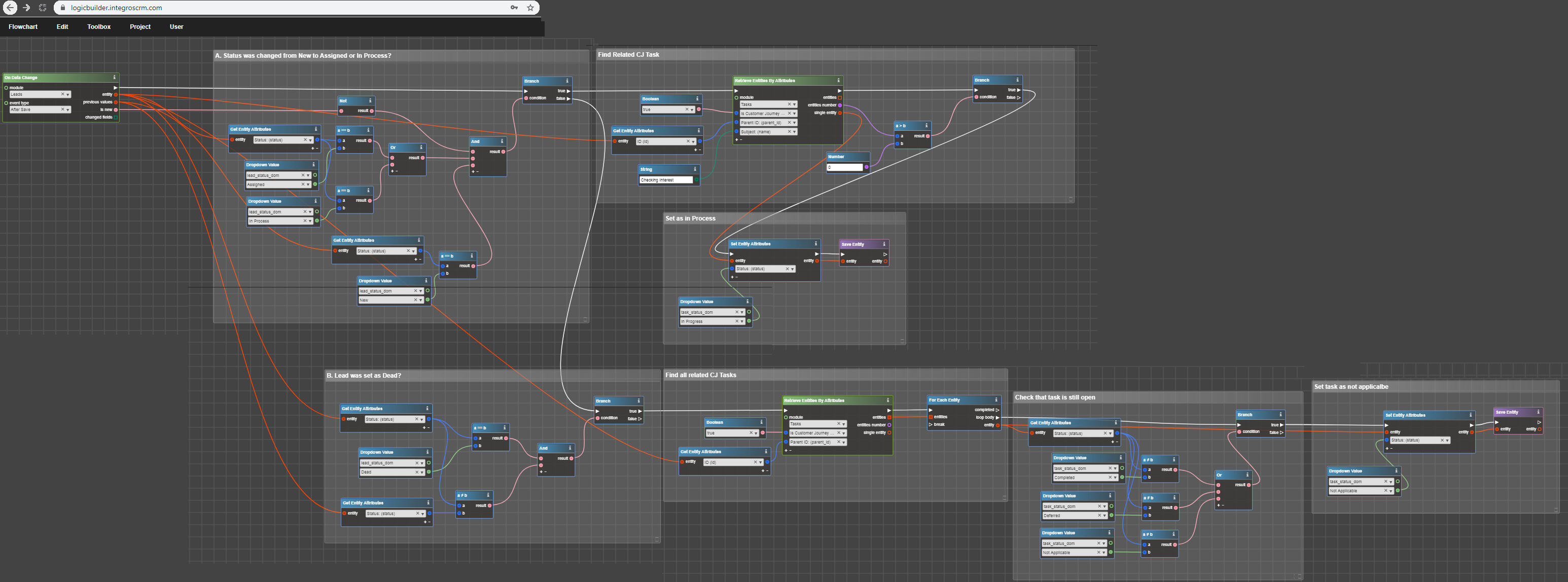Expand the Completed value dropdown

(1115, 477)
